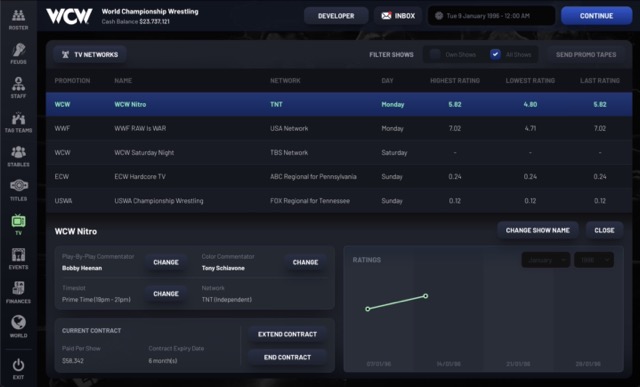Viewport: 640px width, 387px height.
Task: Open the 1996 year dropdown
Action: 594,260
